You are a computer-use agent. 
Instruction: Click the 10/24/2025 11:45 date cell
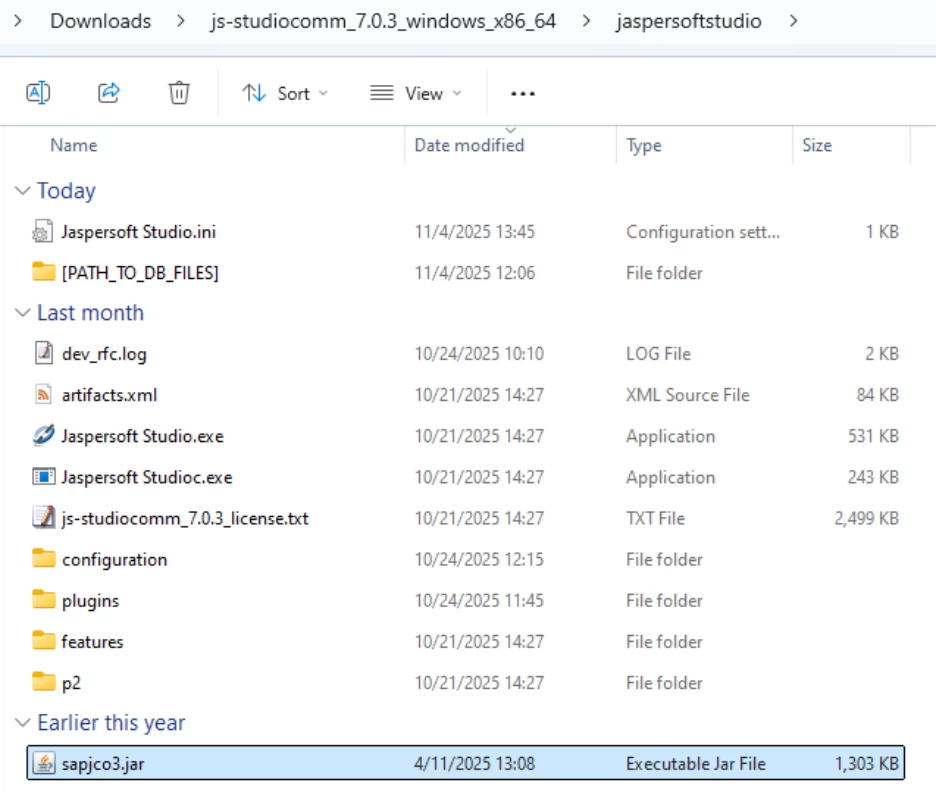coord(479,600)
